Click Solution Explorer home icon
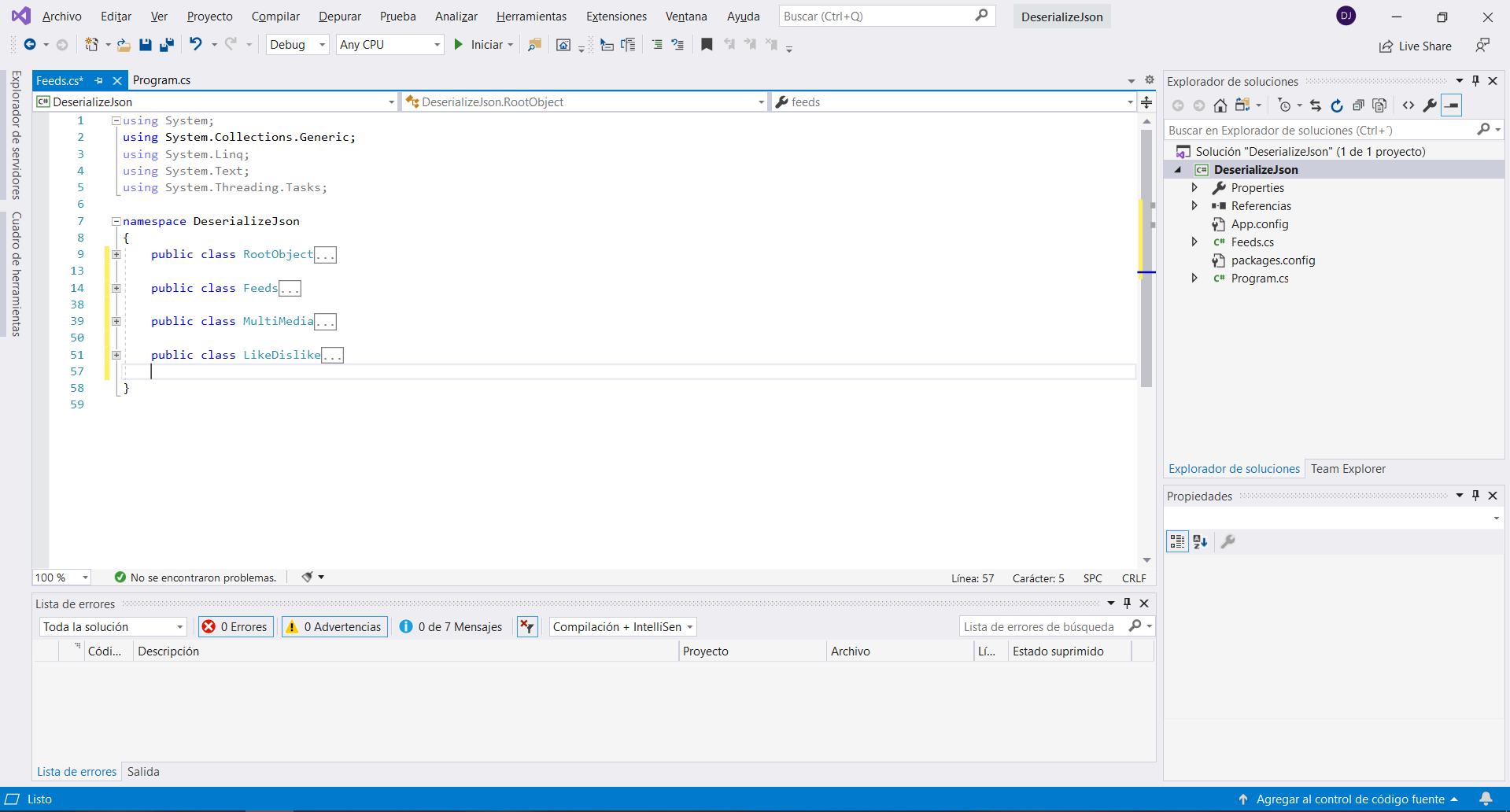The height and width of the screenshot is (812, 1510). tap(1220, 105)
